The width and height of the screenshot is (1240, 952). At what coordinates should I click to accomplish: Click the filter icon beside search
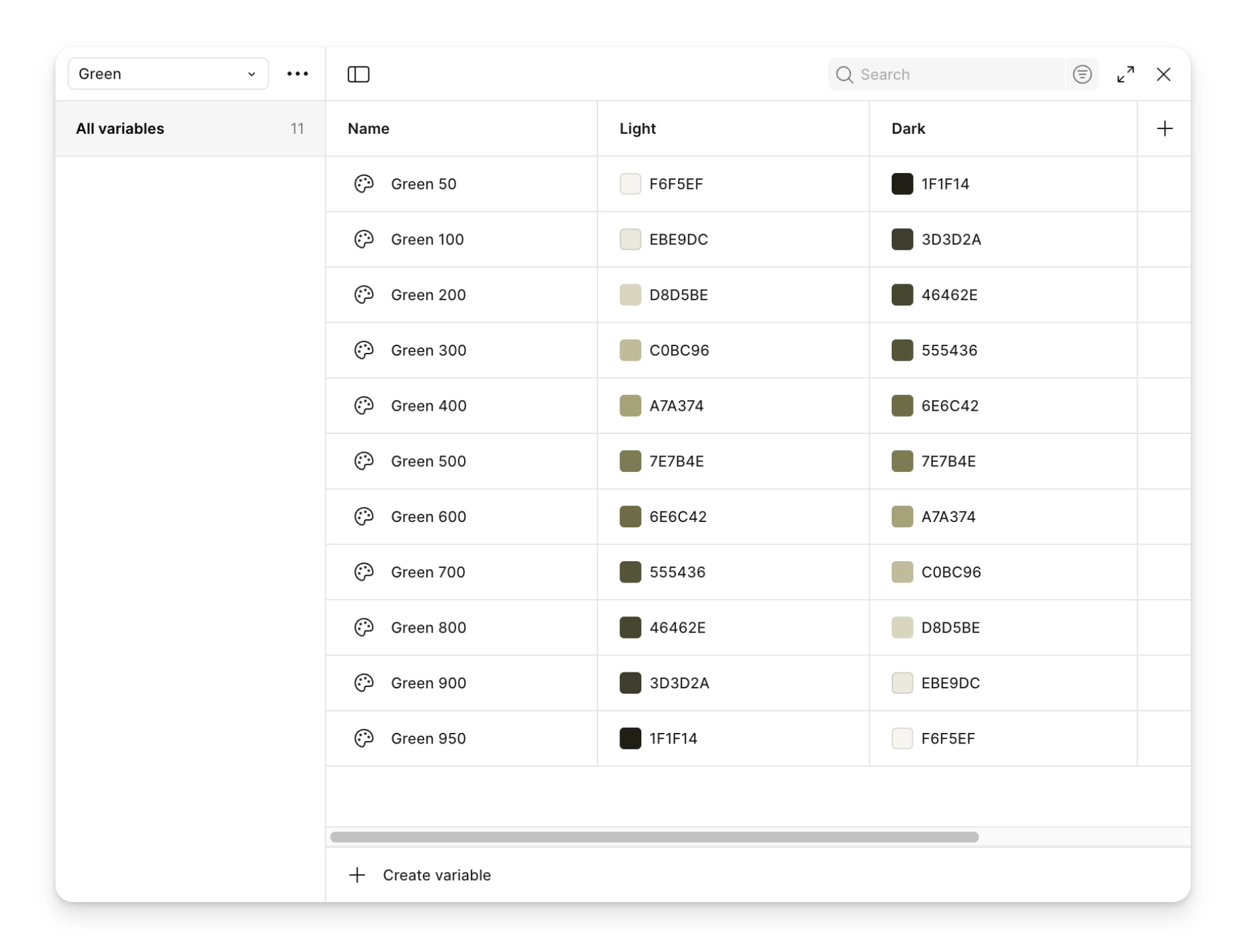click(1082, 74)
